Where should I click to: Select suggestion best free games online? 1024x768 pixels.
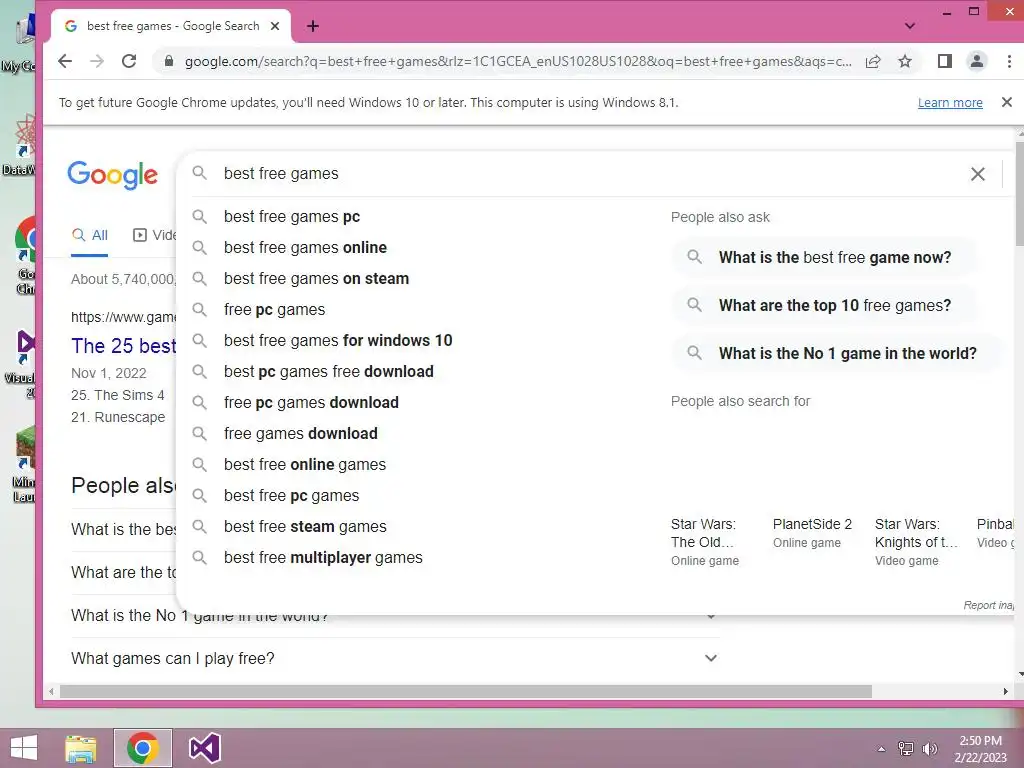[x=305, y=248]
